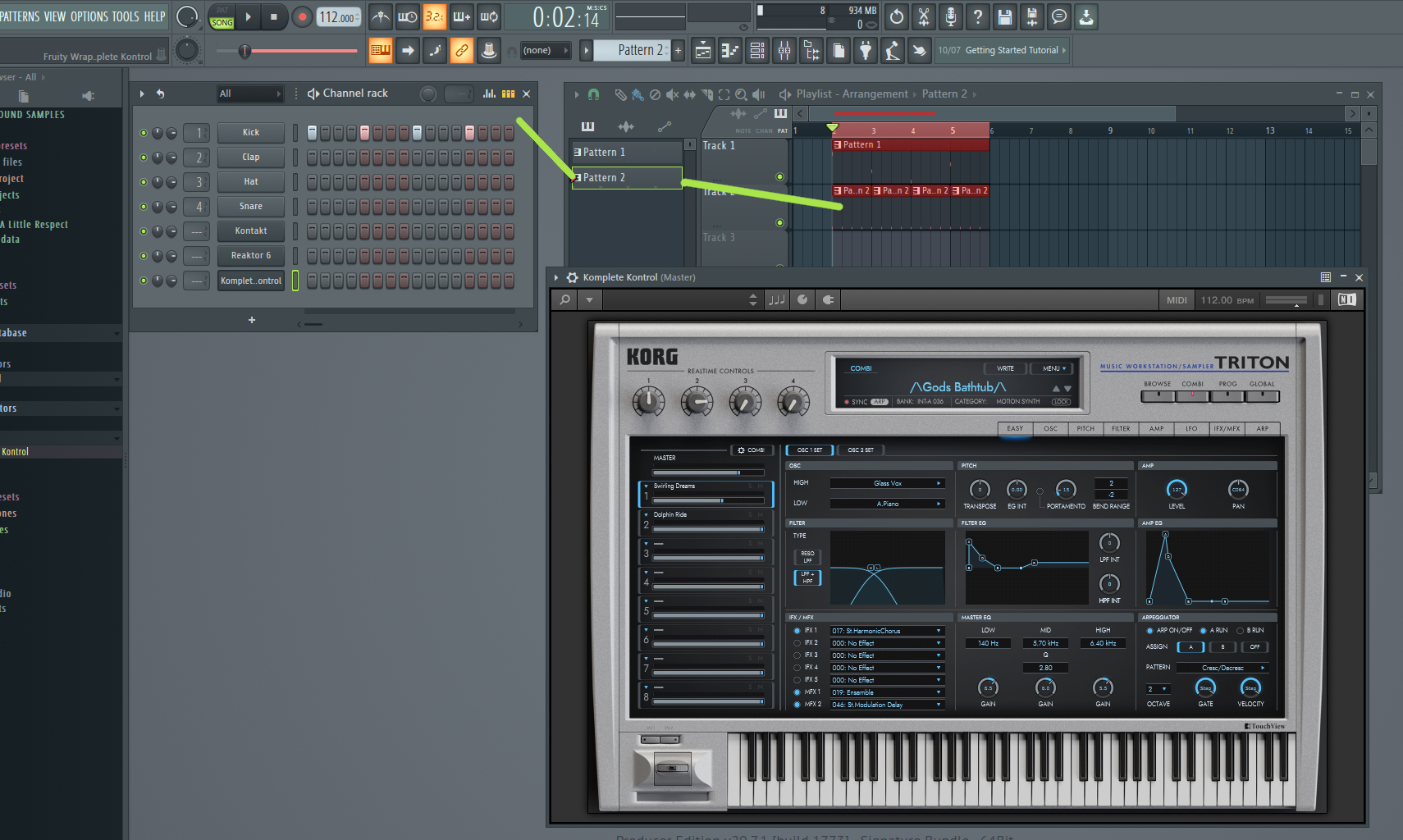The image size is (1403, 840).
Task: Open Channel rack graph editor icon
Action: click(x=489, y=94)
